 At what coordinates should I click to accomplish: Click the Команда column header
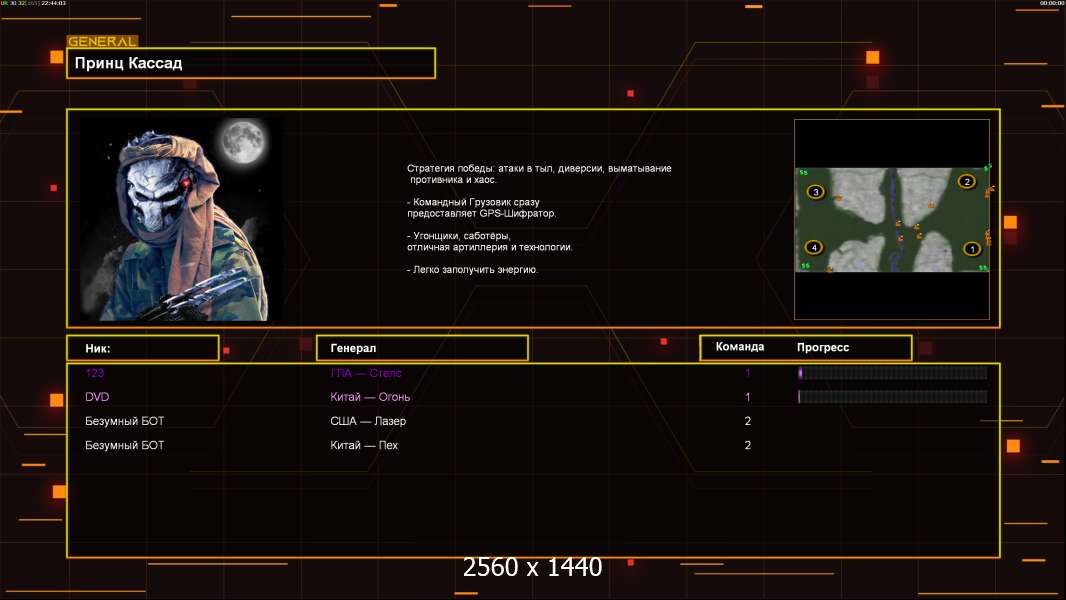pos(740,347)
